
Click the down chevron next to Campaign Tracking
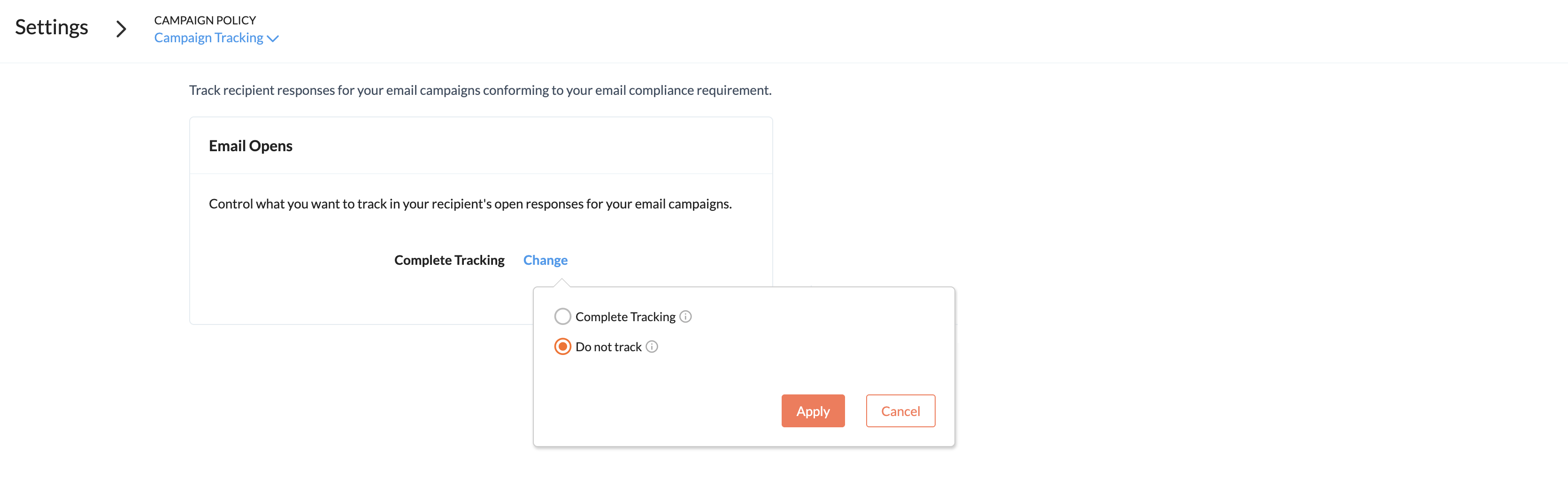point(273,39)
